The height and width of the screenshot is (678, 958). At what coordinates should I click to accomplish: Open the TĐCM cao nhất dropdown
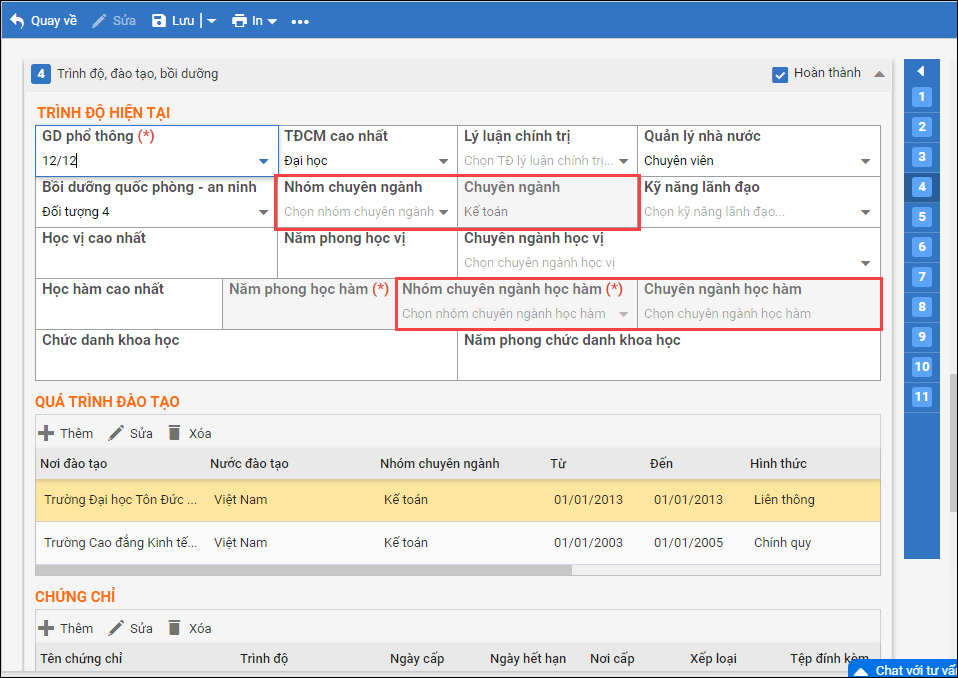[x=444, y=161]
